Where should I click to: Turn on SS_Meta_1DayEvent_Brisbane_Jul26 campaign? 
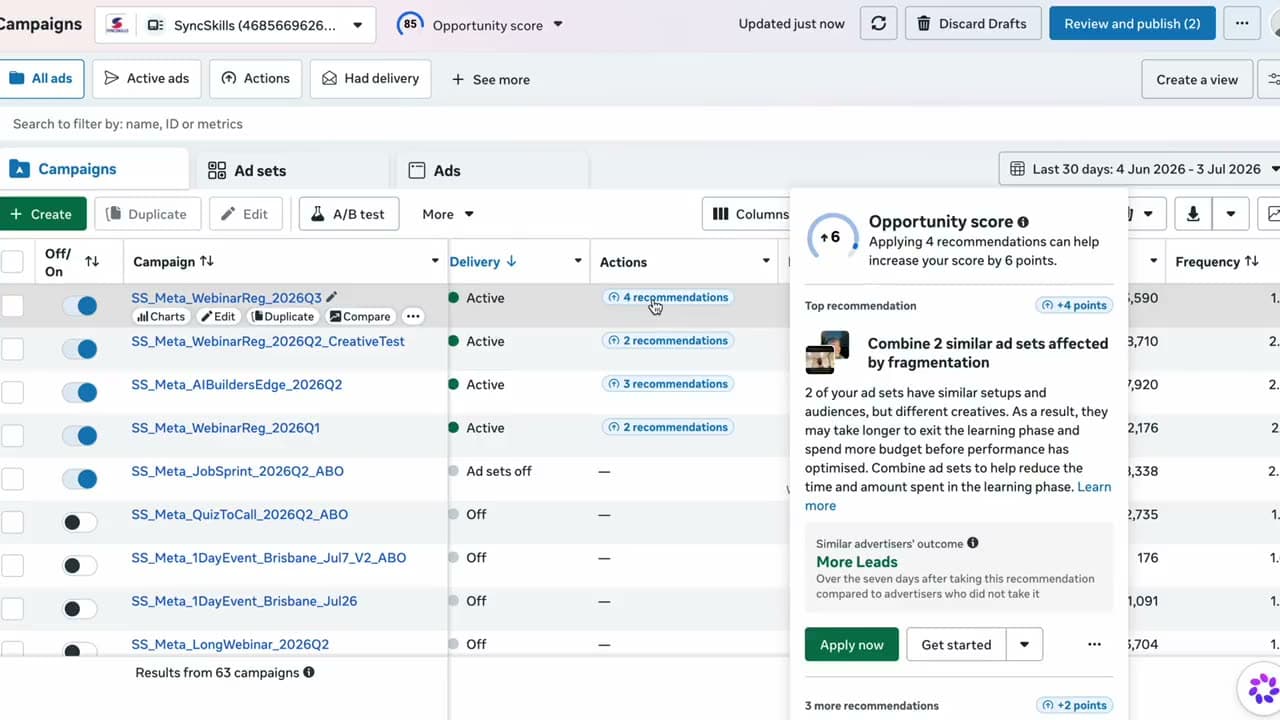point(79,609)
